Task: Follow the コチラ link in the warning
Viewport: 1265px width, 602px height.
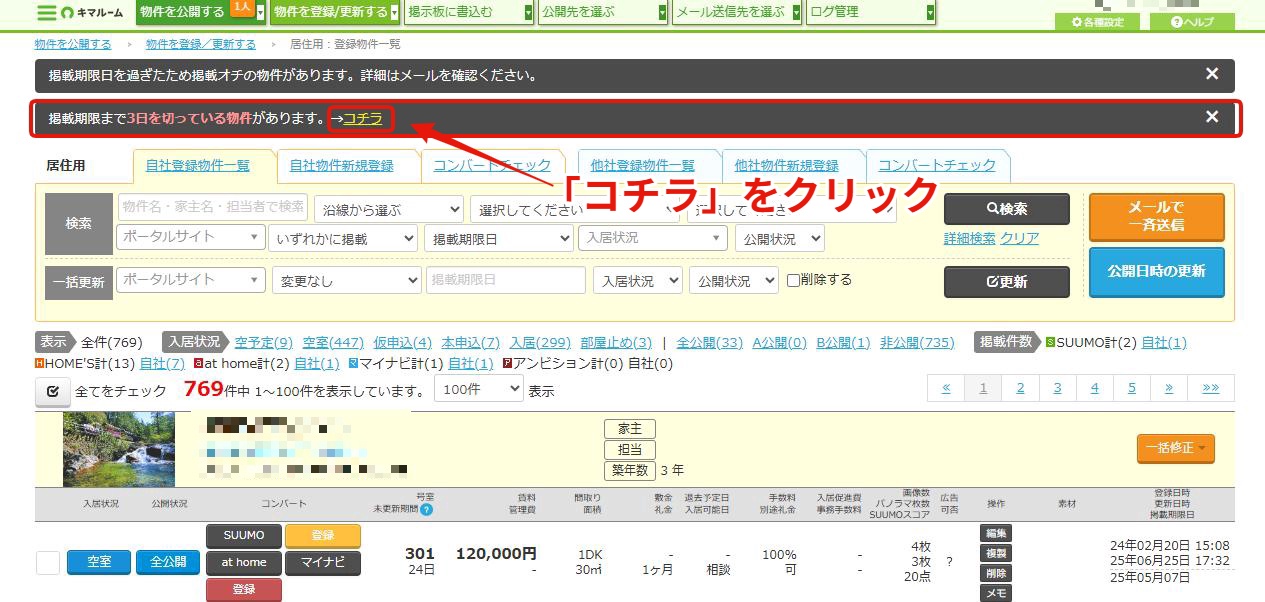Action: coord(363,118)
